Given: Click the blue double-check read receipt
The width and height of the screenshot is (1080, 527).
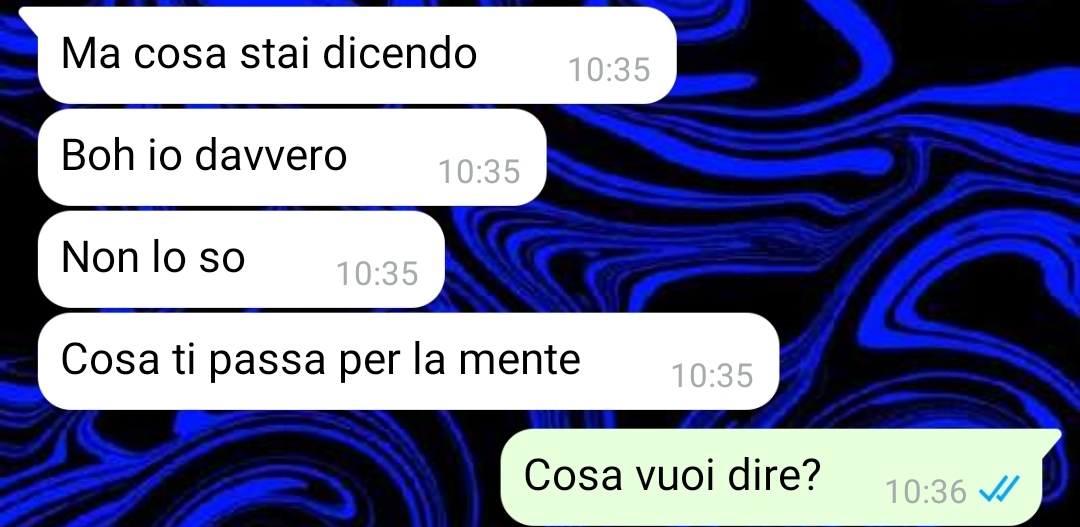Looking at the screenshot, I should (999, 491).
